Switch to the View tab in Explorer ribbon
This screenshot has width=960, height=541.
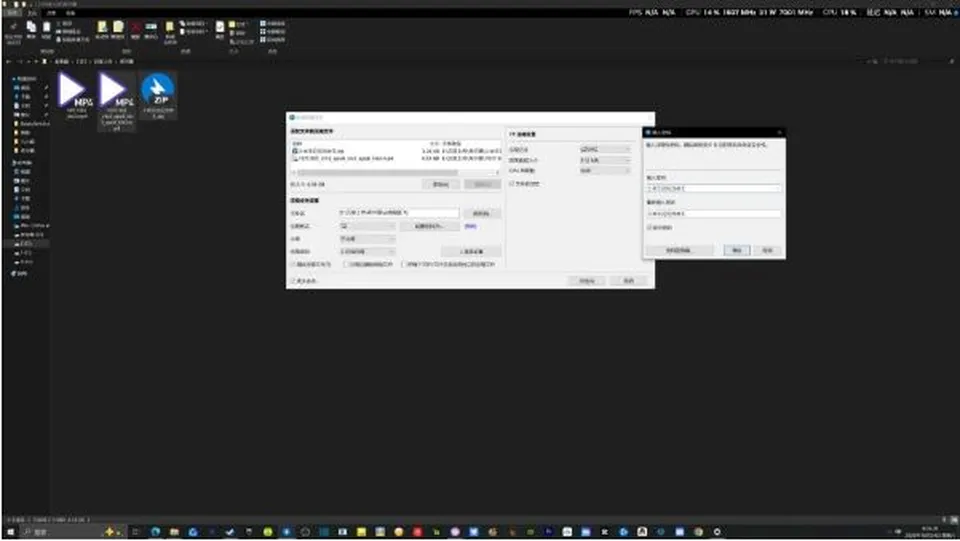pos(70,12)
